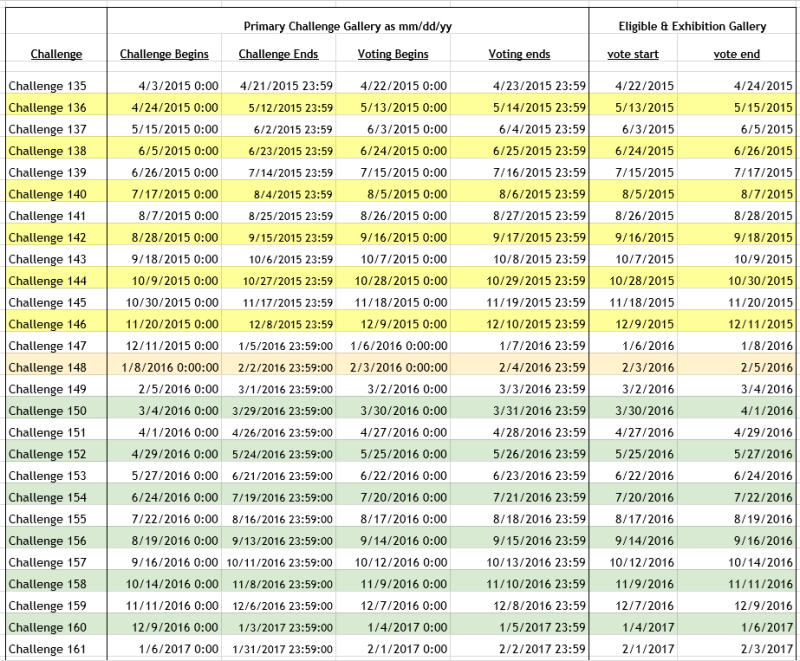
Task: Click Challenge 156's end date "9/13/2016 23:59:00"
Action: point(283,541)
